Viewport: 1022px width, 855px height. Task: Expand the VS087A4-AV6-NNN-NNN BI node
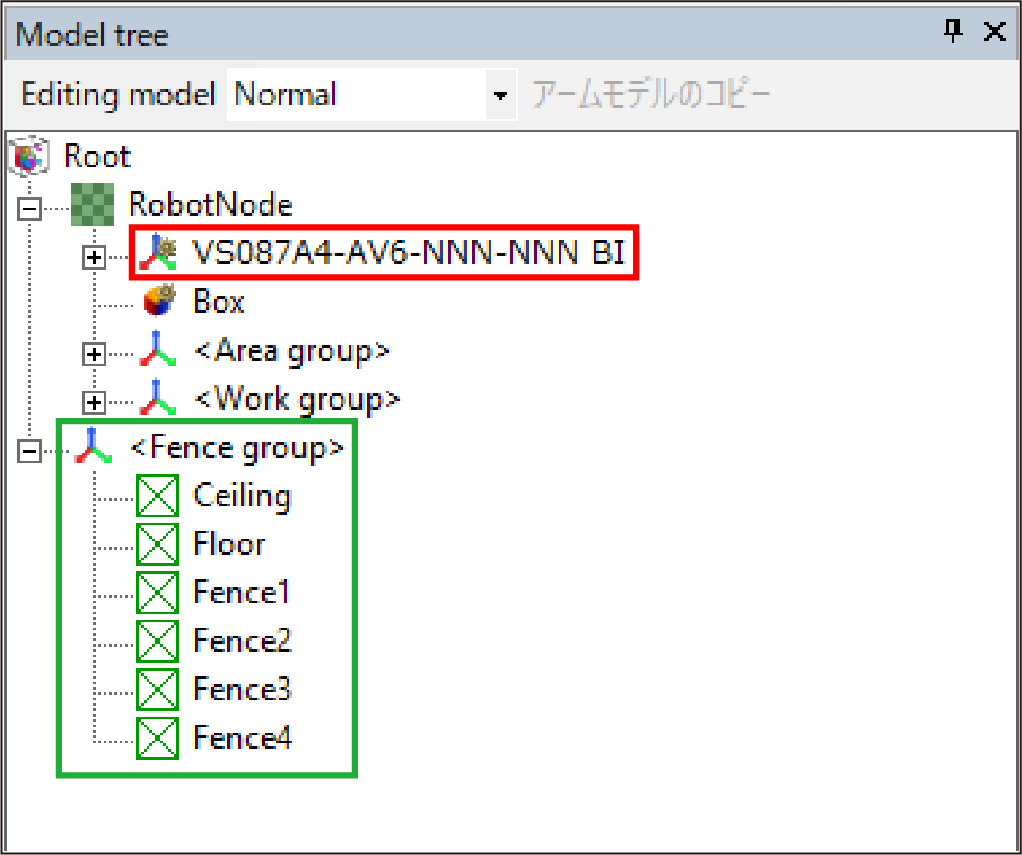click(94, 257)
